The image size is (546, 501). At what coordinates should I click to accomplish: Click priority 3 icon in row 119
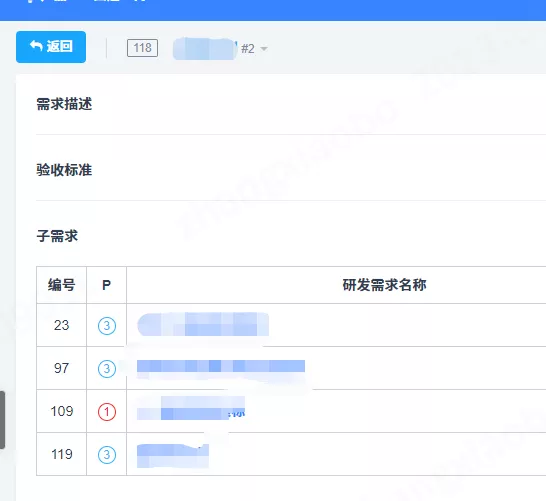[107, 455]
